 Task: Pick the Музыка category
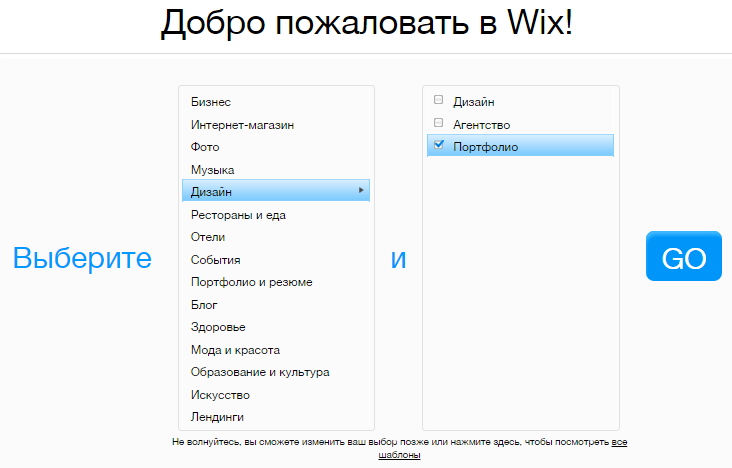(276, 170)
